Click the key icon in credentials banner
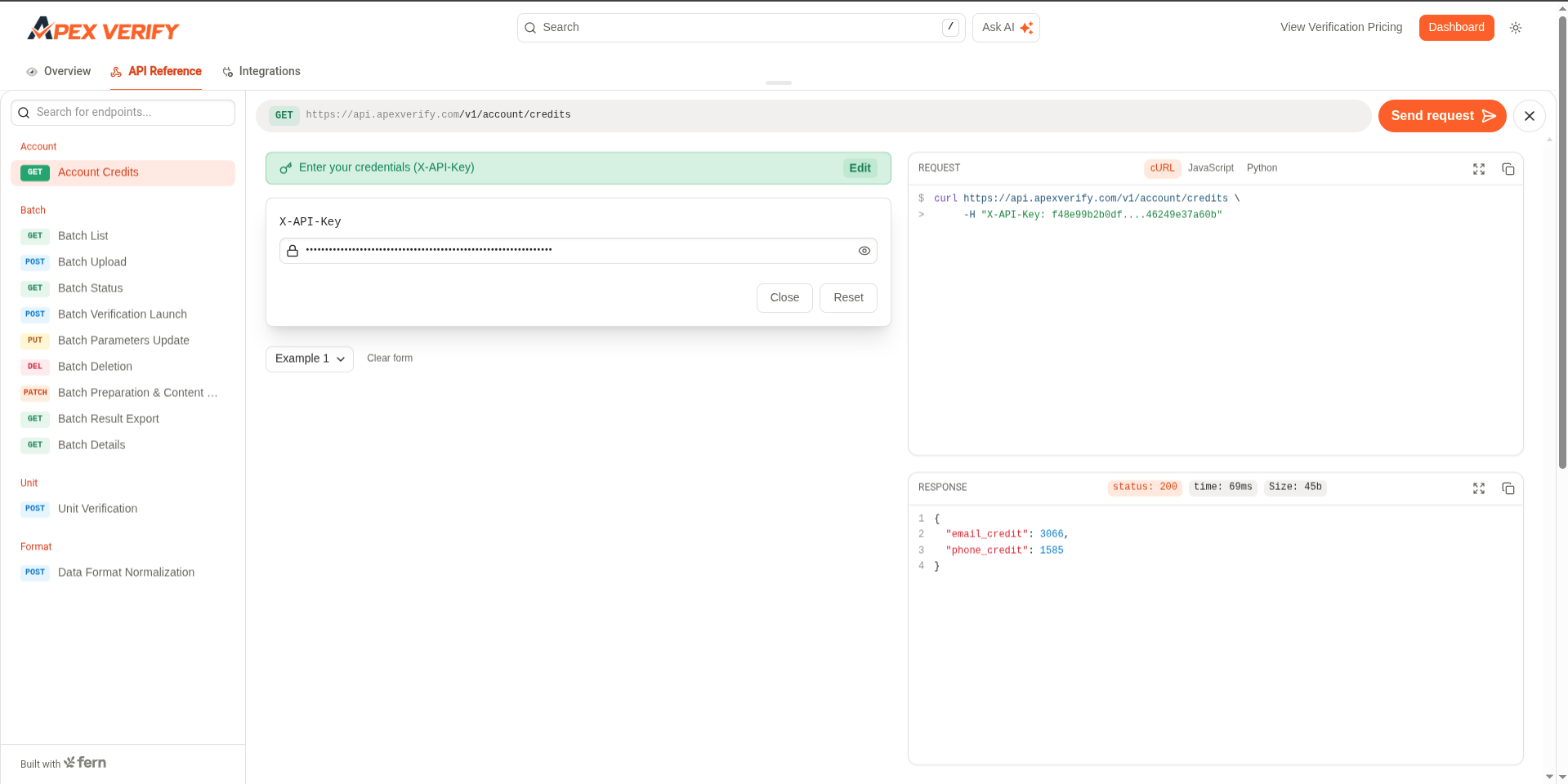This screenshot has height=784, width=1568. click(x=286, y=168)
